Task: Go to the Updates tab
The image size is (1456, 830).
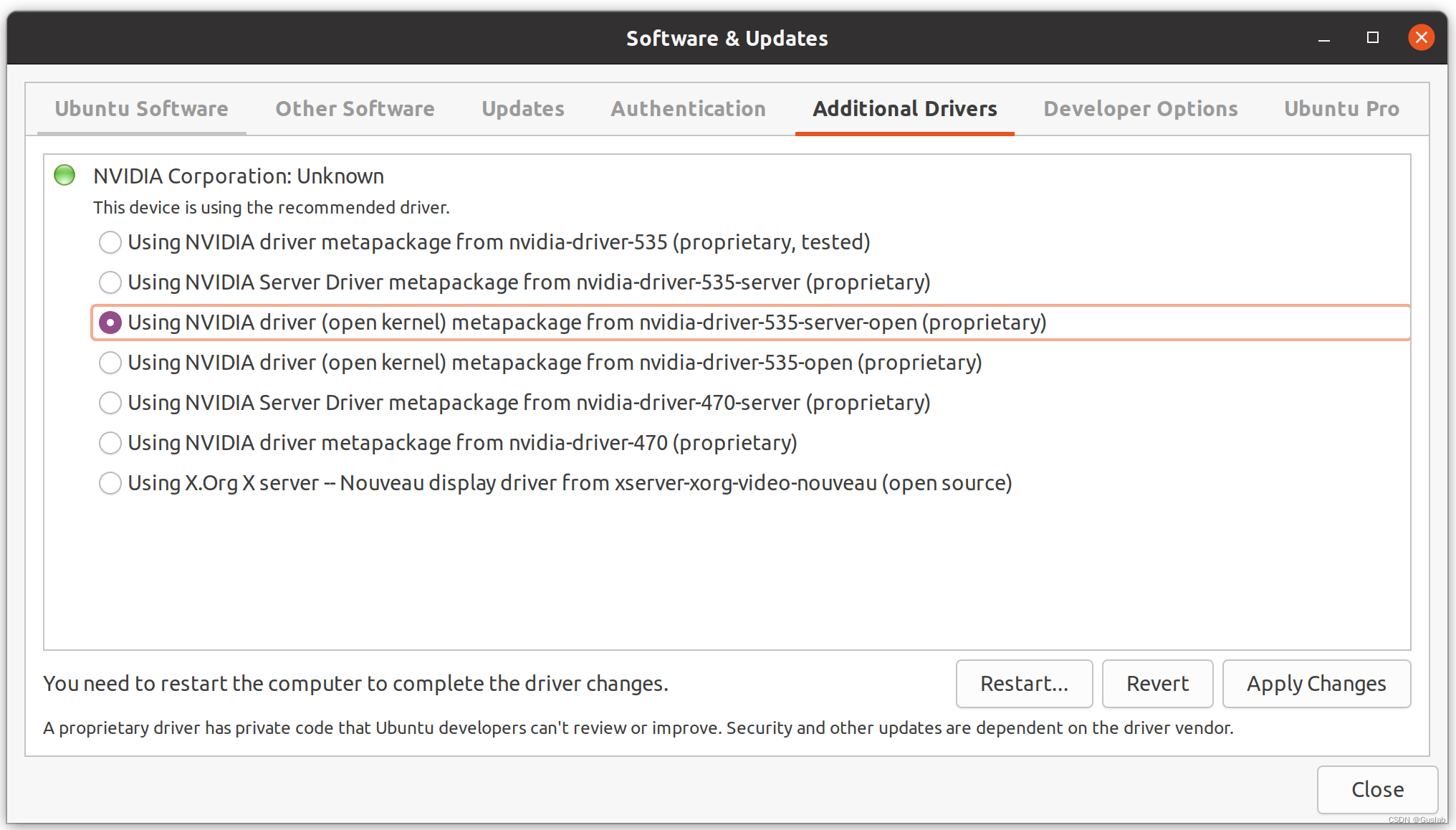Action: point(522,109)
